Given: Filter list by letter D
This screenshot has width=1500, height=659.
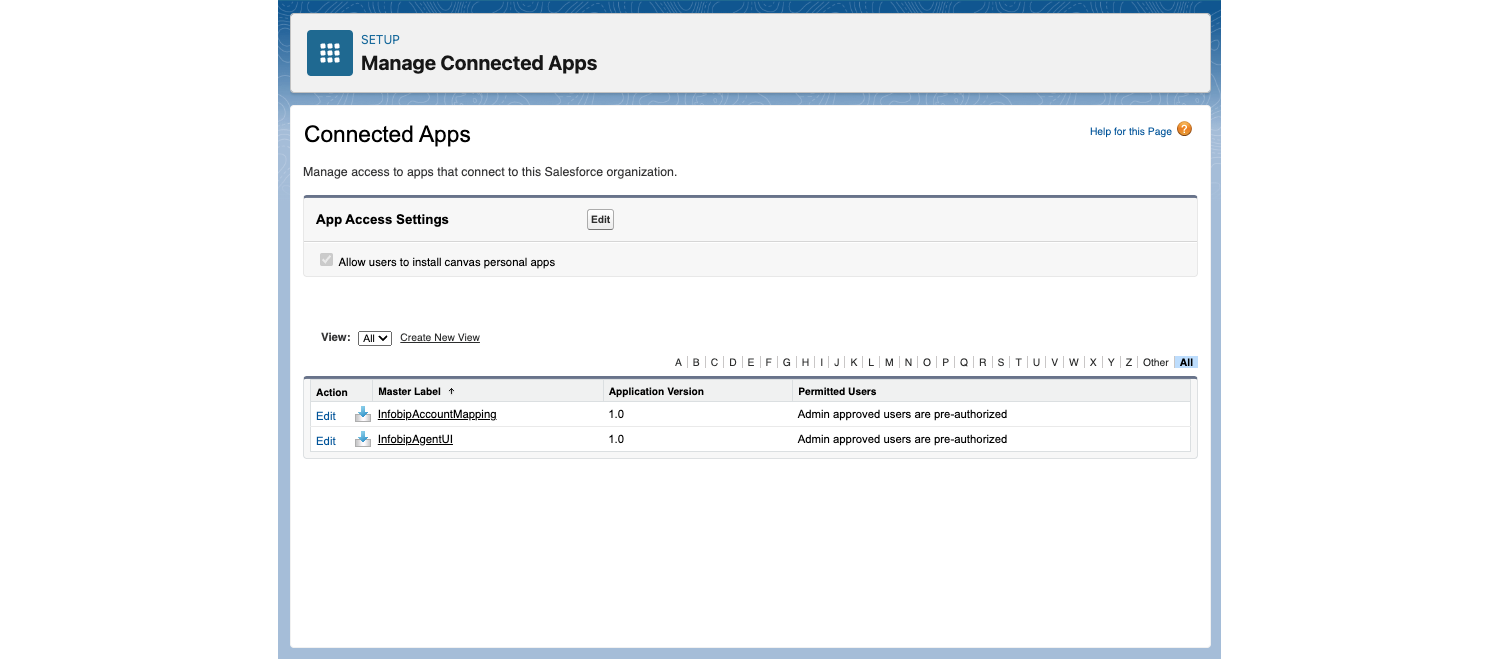Looking at the screenshot, I should pos(733,363).
